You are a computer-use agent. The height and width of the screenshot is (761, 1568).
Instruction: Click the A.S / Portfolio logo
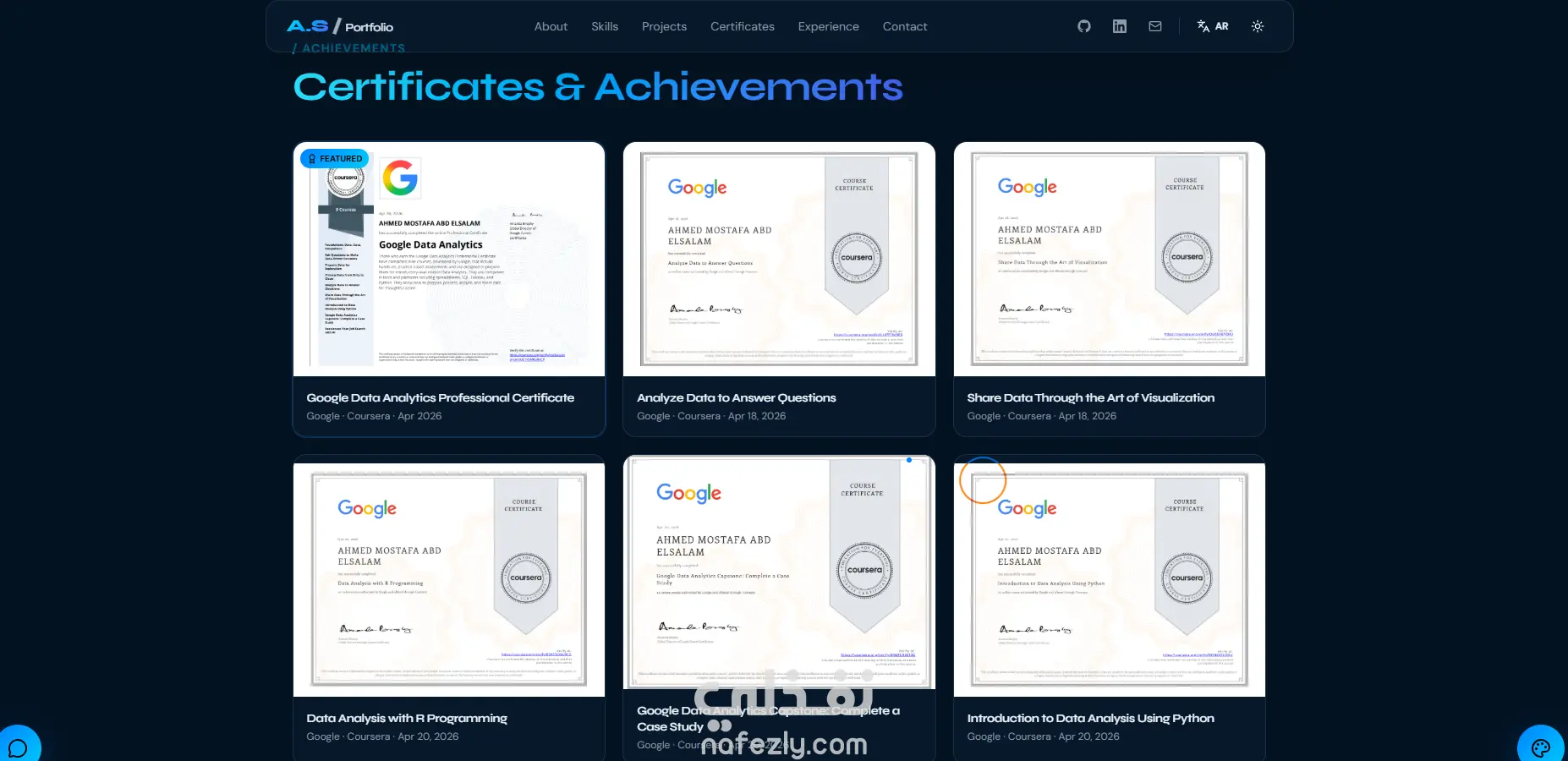pyautogui.click(x=340, y=26)
